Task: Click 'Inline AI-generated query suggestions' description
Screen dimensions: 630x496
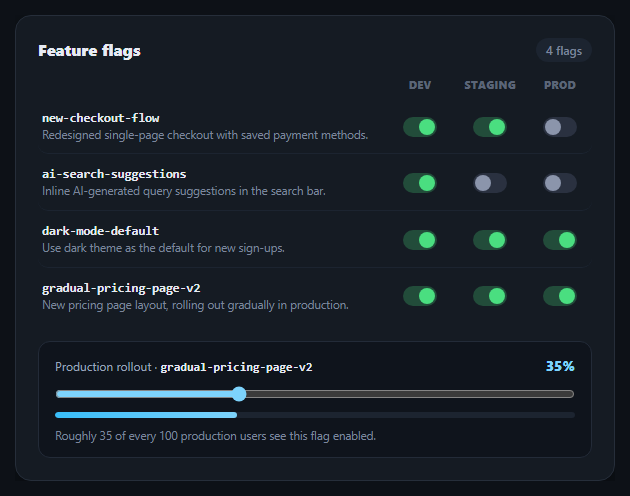Action: pos(184,191)
